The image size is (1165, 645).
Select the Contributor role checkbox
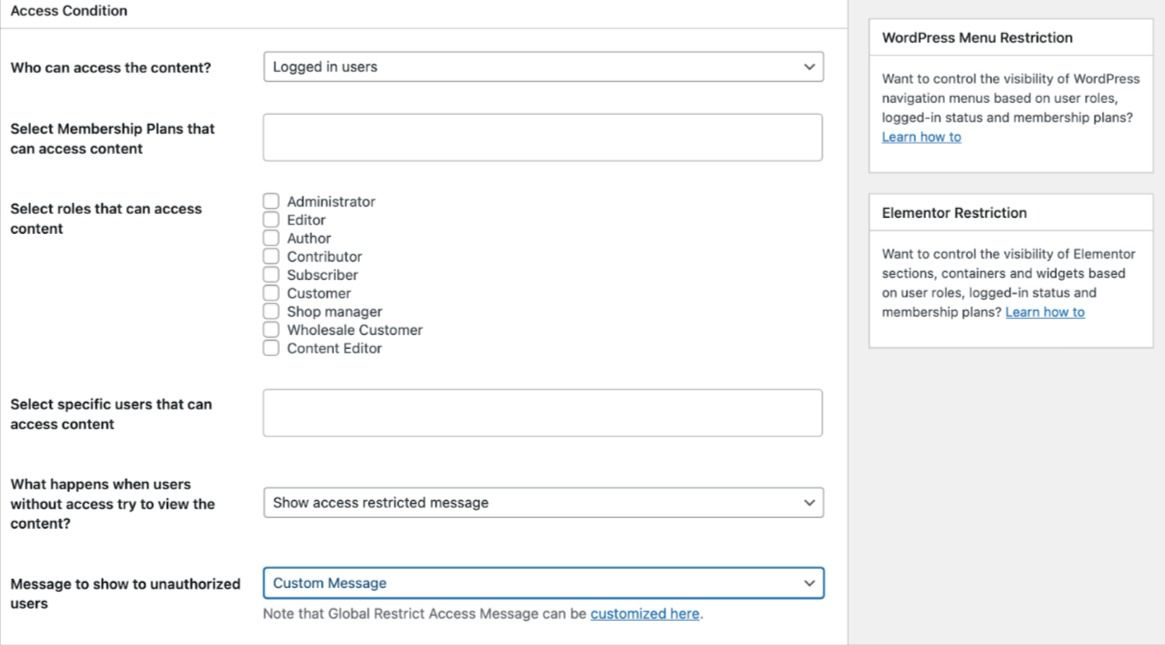pos(271,257)
